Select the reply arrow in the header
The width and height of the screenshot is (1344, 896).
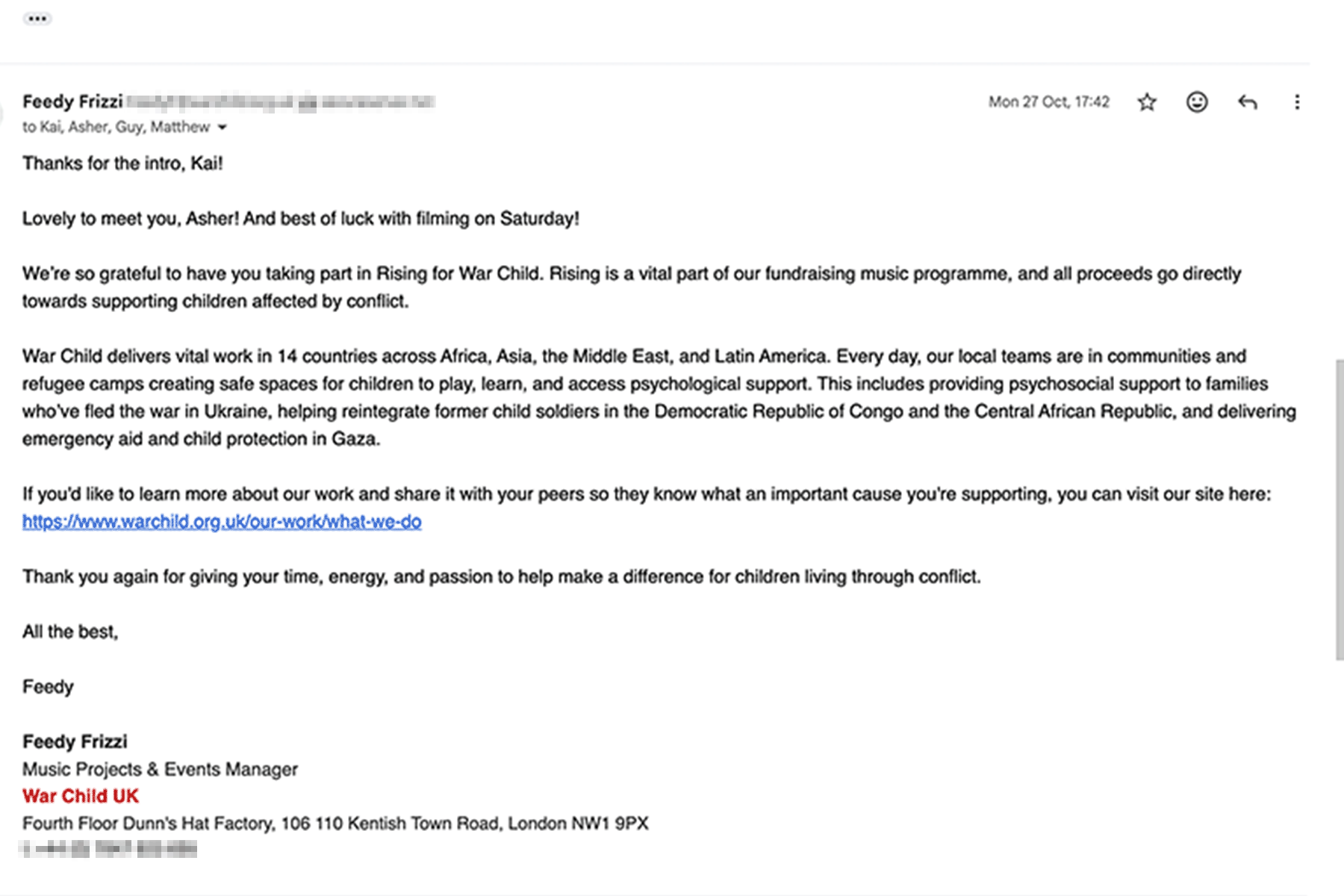click(1247, 101)
